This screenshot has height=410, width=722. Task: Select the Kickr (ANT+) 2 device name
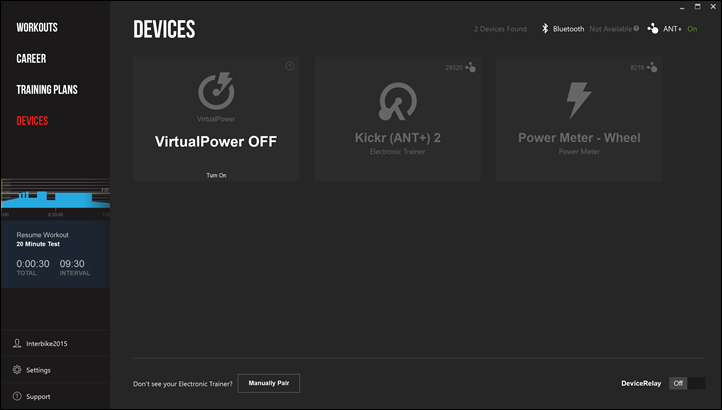point(397,138)
